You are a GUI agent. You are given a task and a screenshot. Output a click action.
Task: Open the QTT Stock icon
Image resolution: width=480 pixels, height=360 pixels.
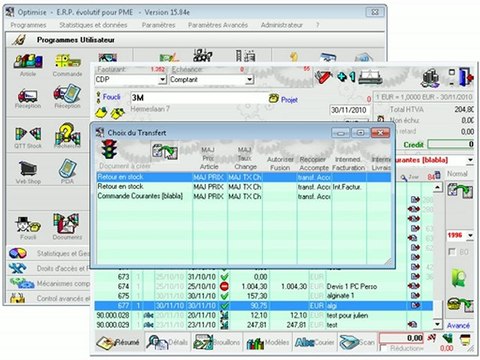pyautogui.click(x=28, y=134)
